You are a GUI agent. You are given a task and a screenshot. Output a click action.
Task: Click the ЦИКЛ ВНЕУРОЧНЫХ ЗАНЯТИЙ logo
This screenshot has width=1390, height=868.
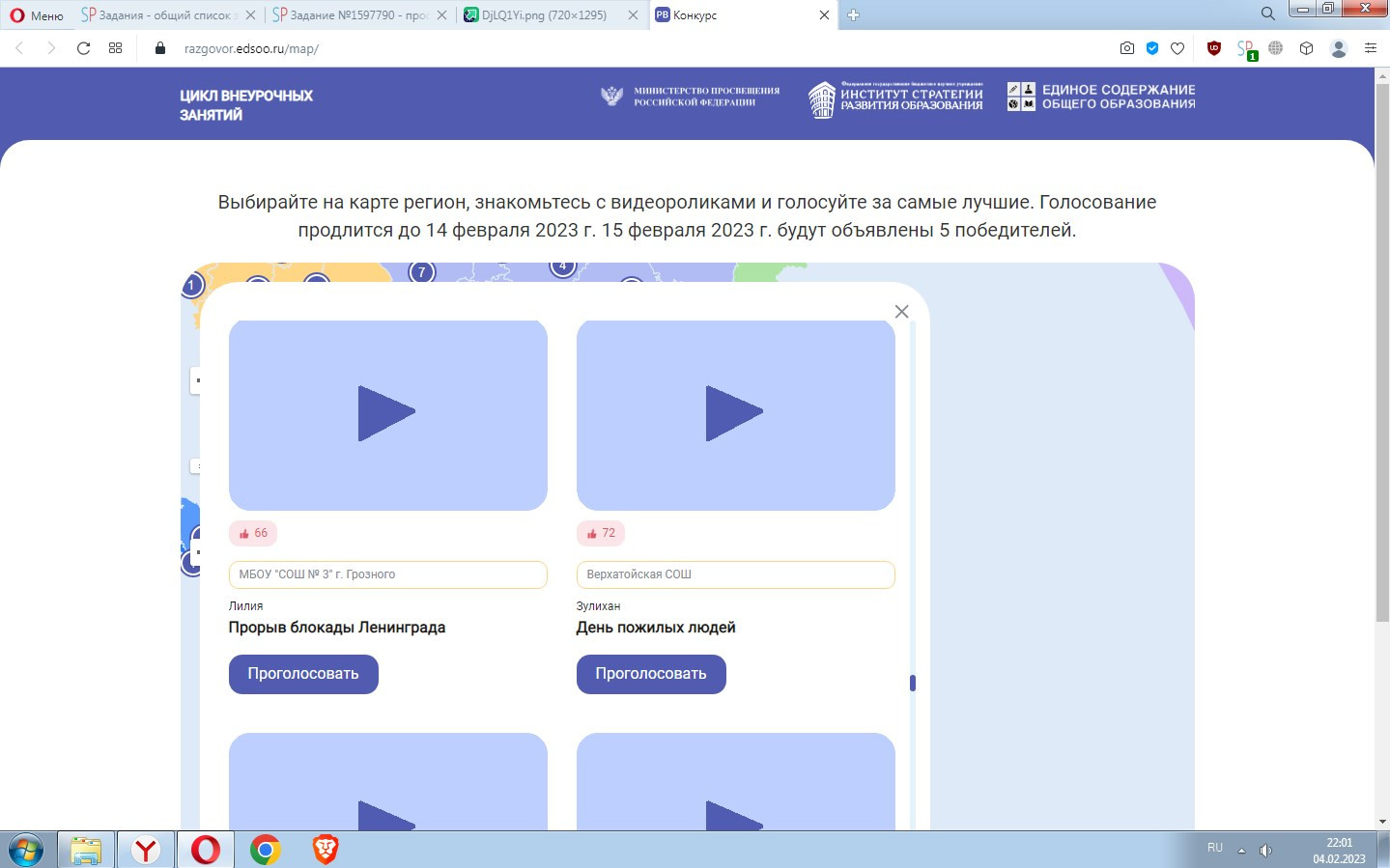tap(246, 104)
